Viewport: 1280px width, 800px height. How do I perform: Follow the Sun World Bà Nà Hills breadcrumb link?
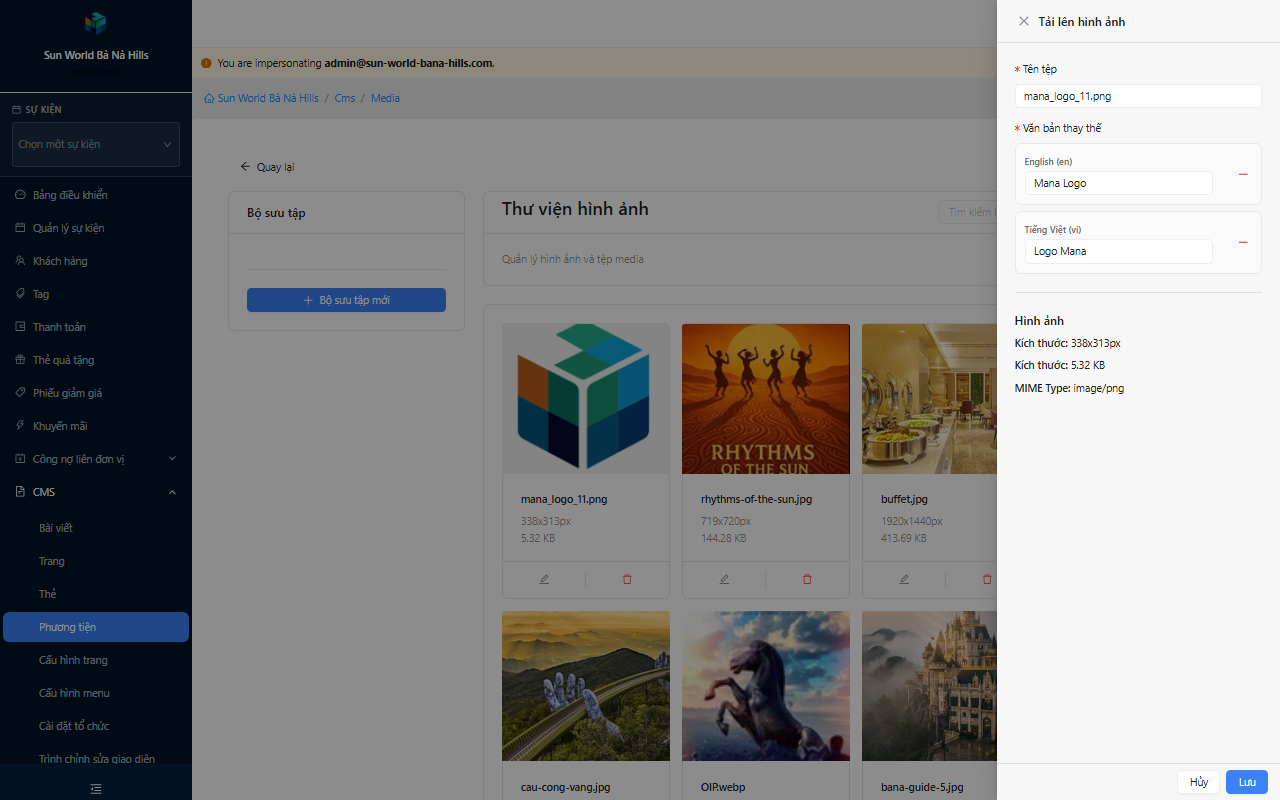pos(268,98)
